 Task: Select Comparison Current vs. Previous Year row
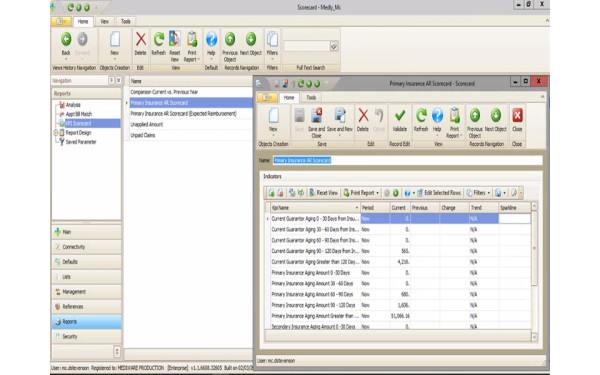191,92
